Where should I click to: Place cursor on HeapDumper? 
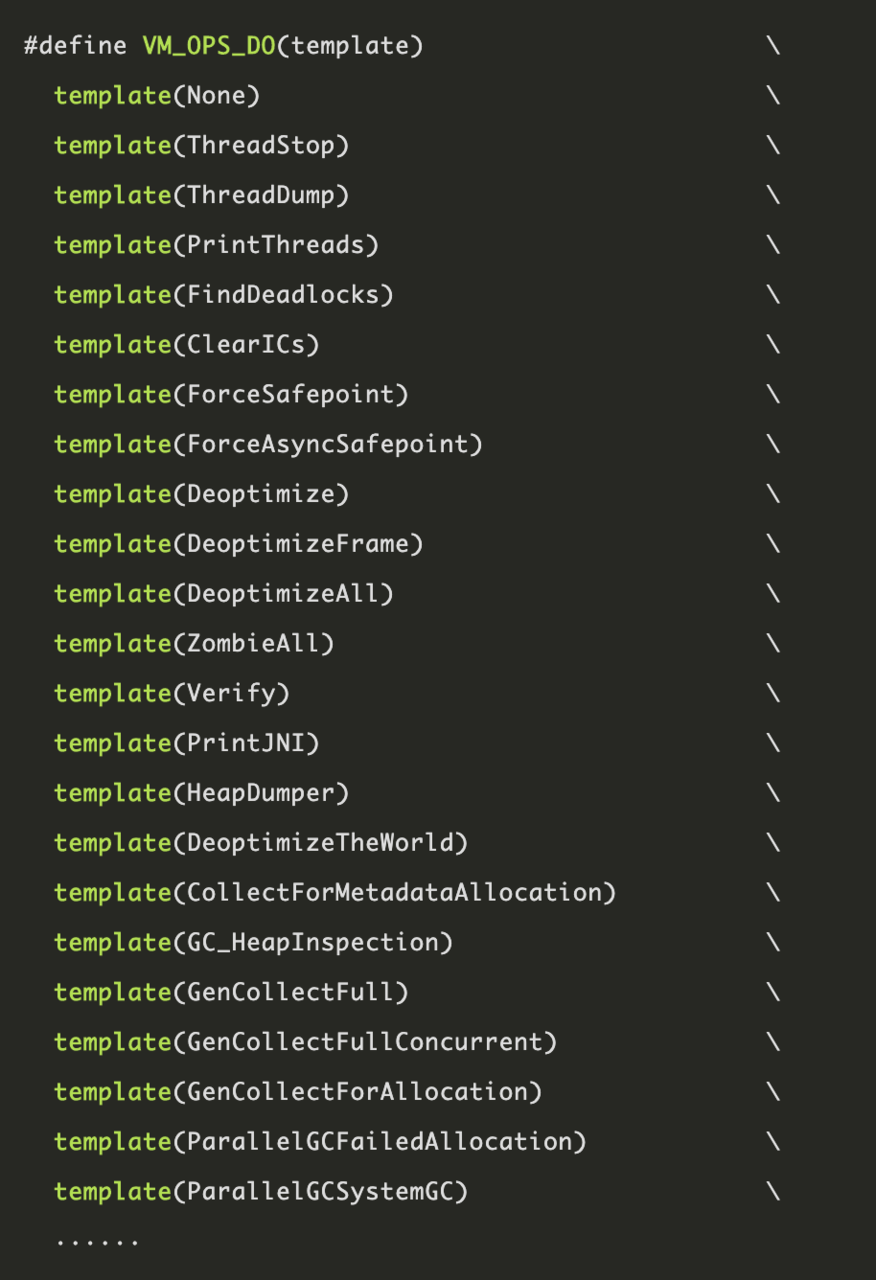260,793
